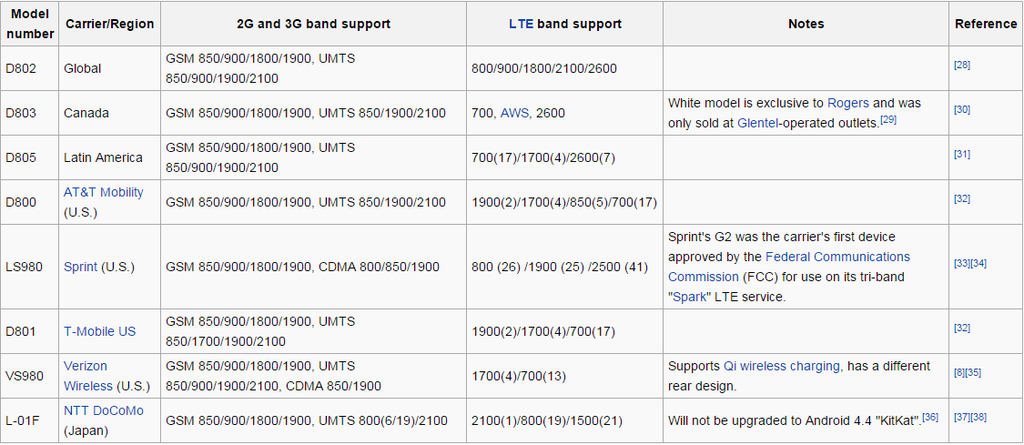1024x445 pixels.
Task: Open the LTE link in table header
Action: click(x=519, y=24)
